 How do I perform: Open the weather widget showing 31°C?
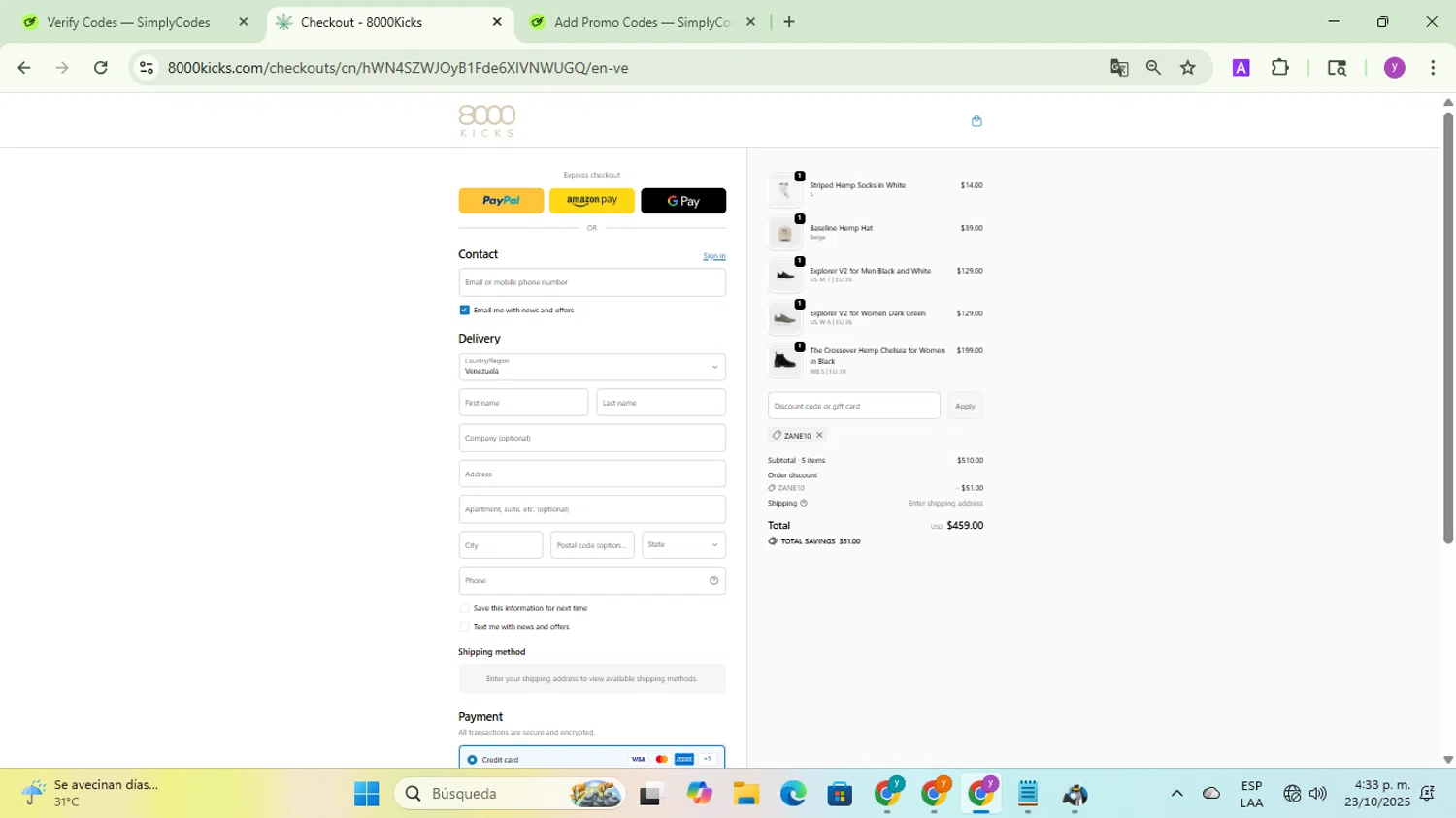tap(92, 794)
